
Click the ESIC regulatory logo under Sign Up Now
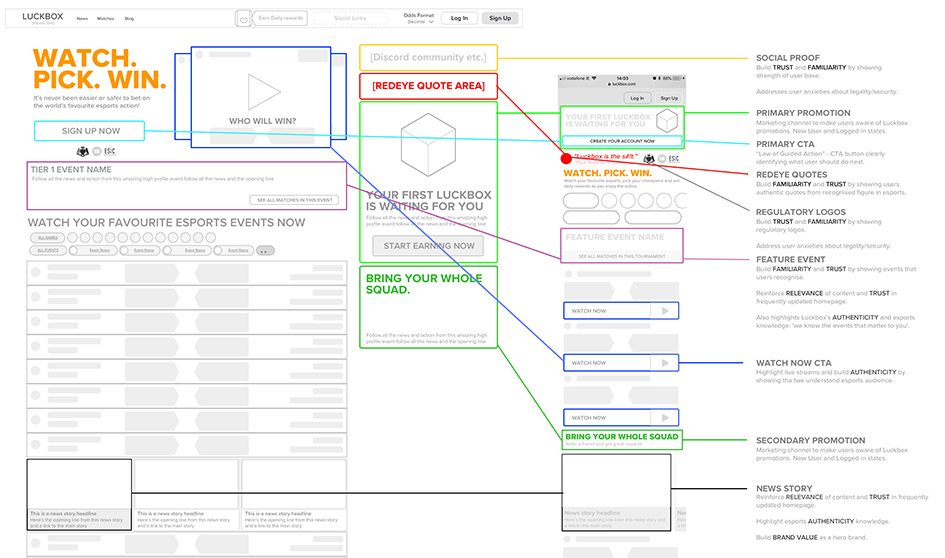[x=110, y=152]
